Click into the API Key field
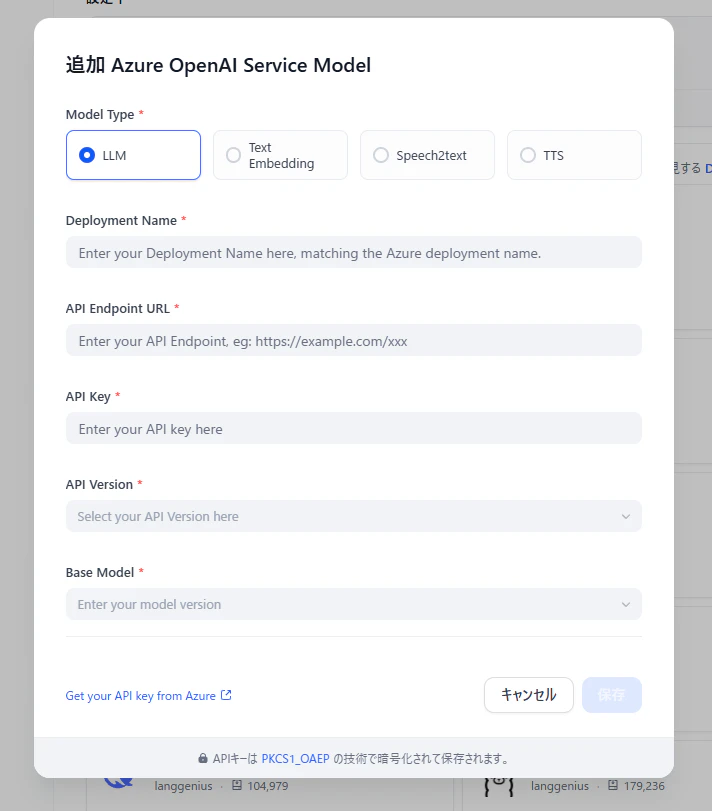The width and height of the screenshot is (712, 811). coord(353,429)
